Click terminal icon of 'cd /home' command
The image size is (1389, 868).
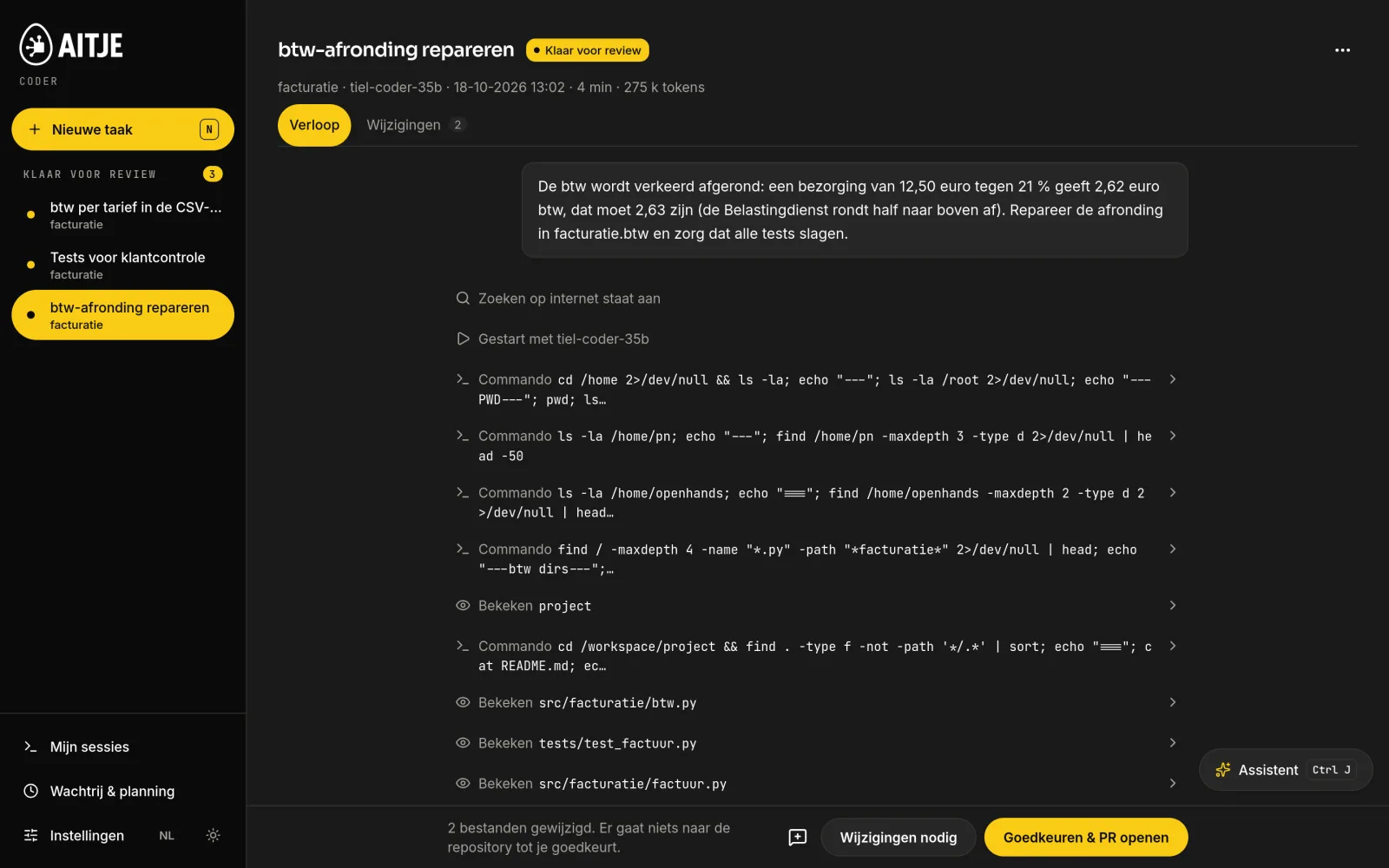click(x=463, y=379)
